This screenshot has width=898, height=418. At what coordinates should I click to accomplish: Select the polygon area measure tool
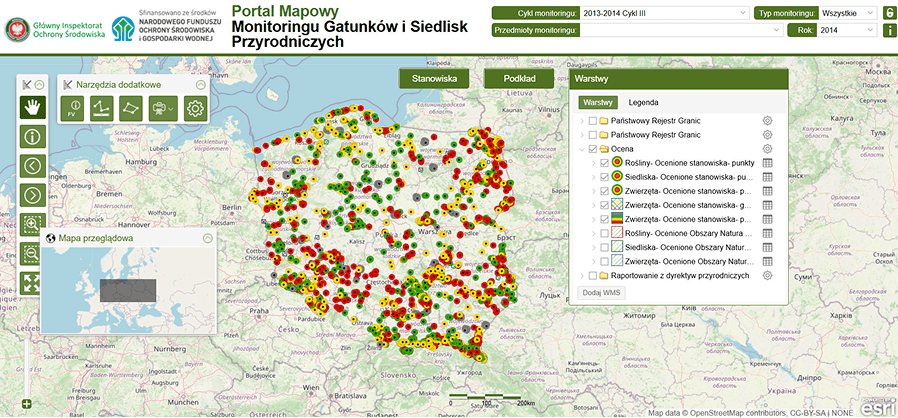pos(131,108)
